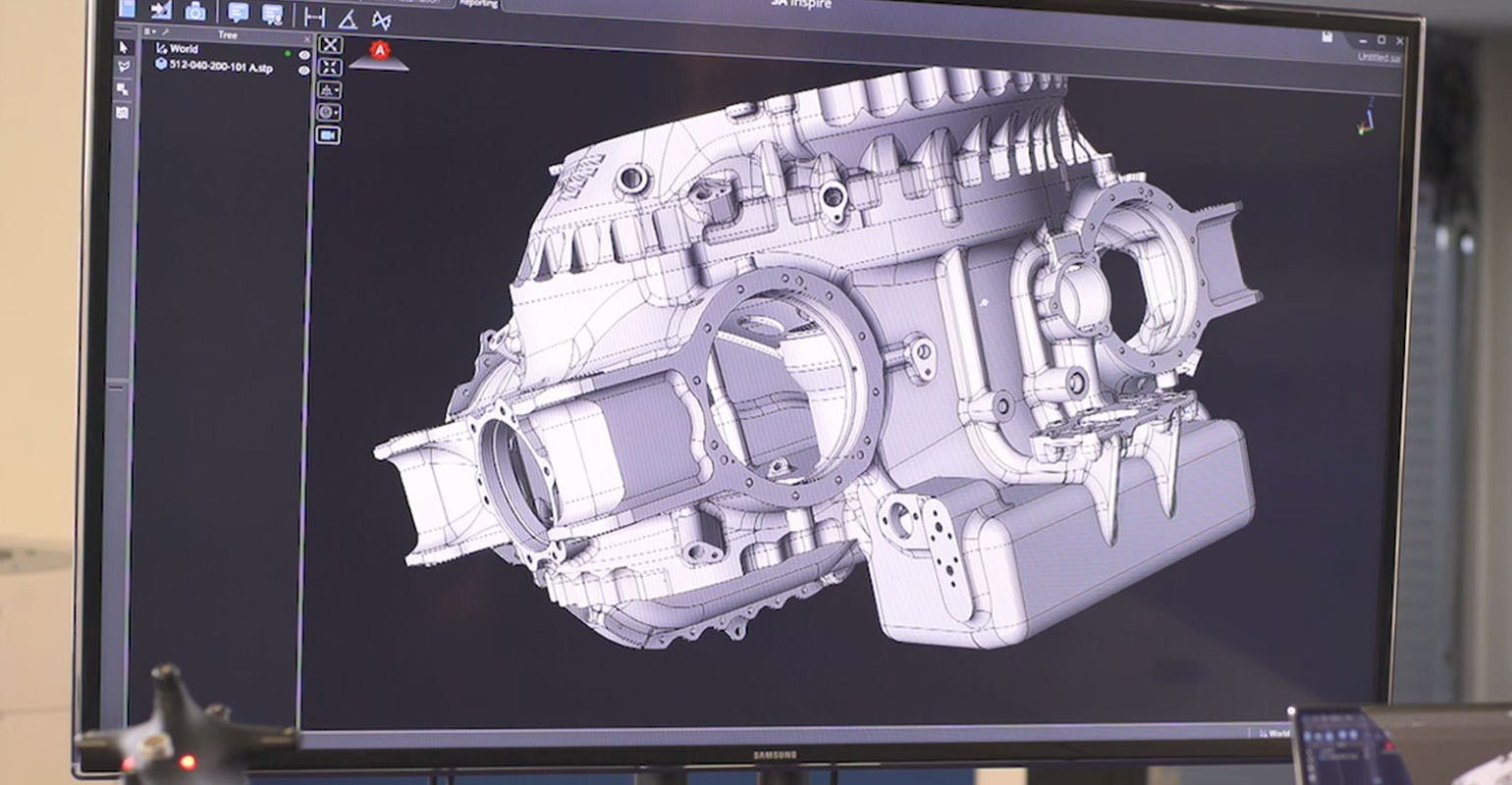Click the save icon in title bar
This screenshot has width=1512, height=785.
1327,37
